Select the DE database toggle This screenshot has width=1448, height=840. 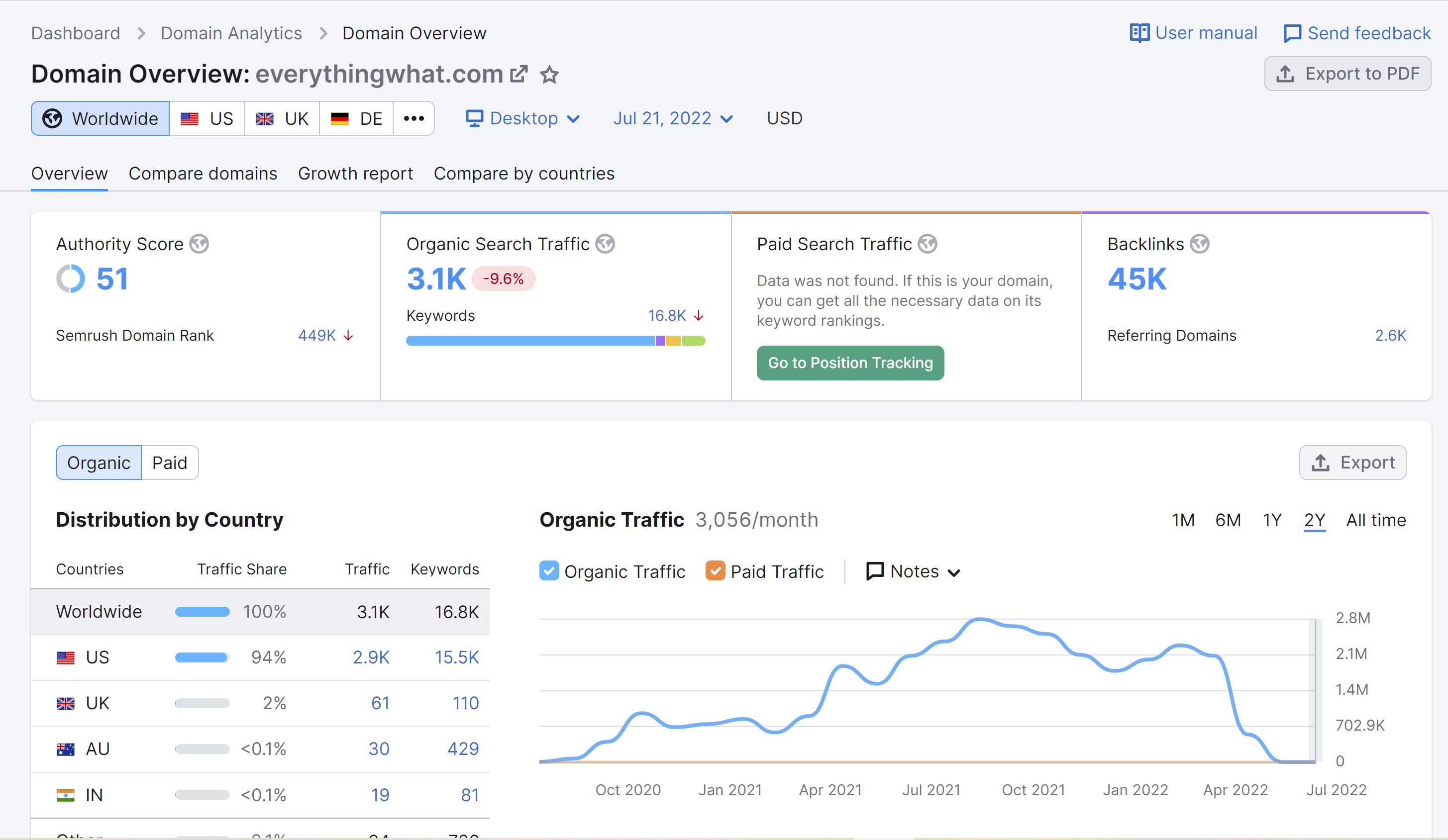[x=356, y=119]
